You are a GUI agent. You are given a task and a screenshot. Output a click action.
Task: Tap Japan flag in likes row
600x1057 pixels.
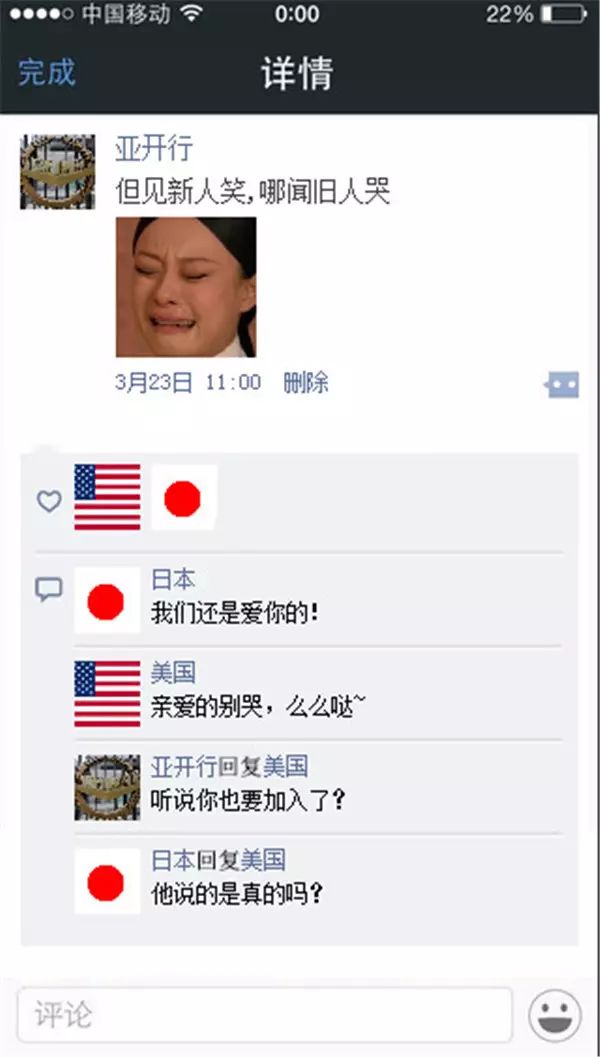click(x=184, y=497)
